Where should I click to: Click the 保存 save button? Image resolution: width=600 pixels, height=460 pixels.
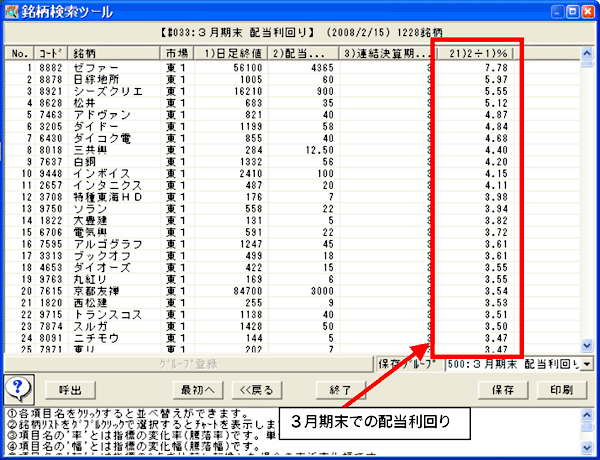[x=503, y=389]
